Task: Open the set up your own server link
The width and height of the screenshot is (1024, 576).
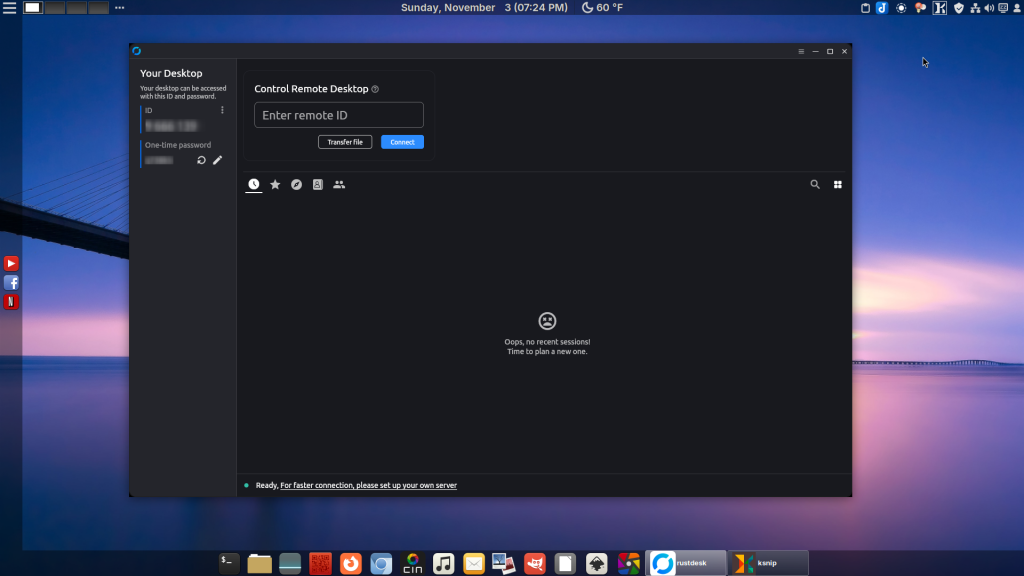Action: (368, 485)
